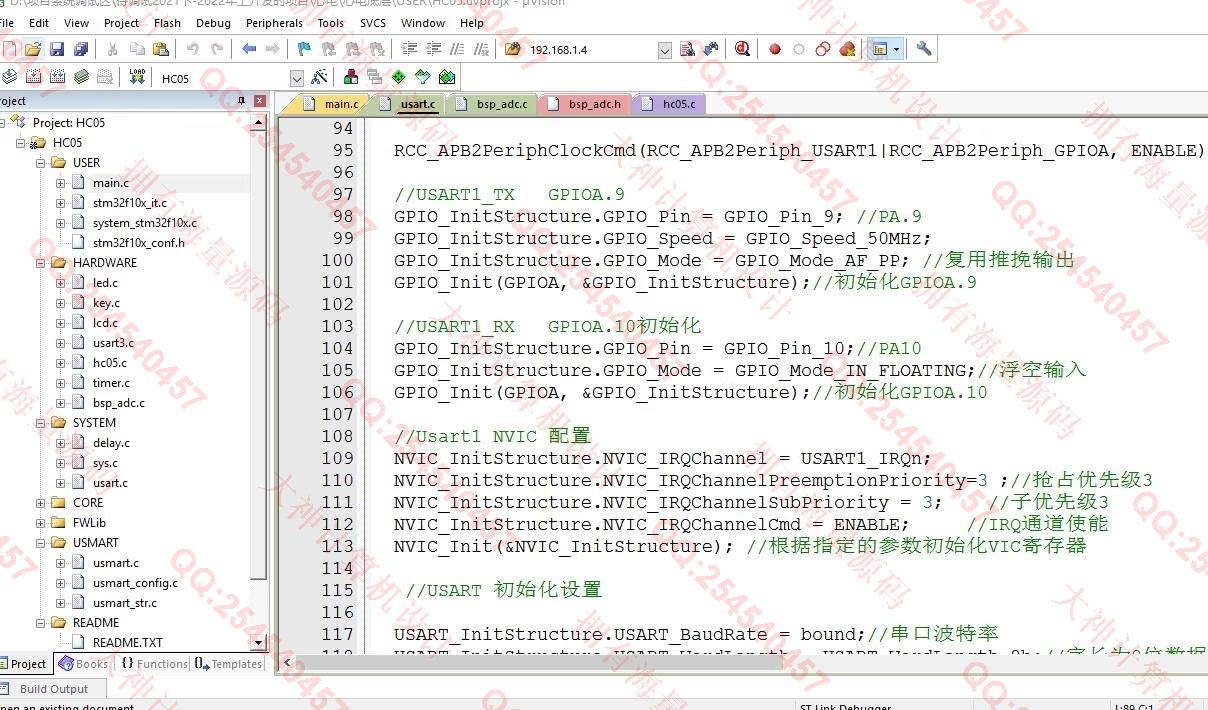Save the current file
Image resolution: width=1208 pixels, height=710 pixels.
coord(57,49)
